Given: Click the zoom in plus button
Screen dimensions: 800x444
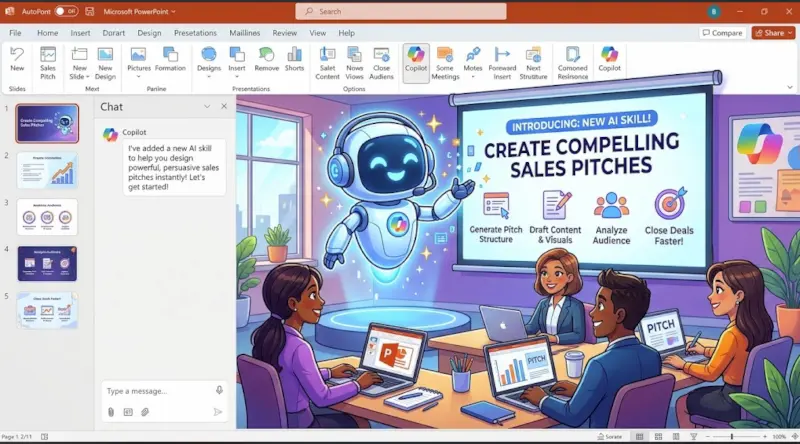Looking at the screenshot, I should tap(764, 437).
